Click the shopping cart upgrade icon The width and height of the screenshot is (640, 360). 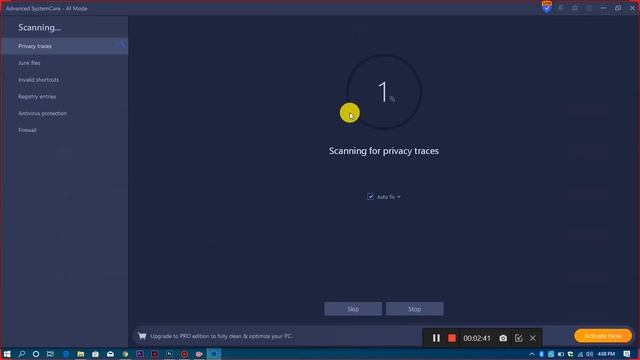pos(142,336)
